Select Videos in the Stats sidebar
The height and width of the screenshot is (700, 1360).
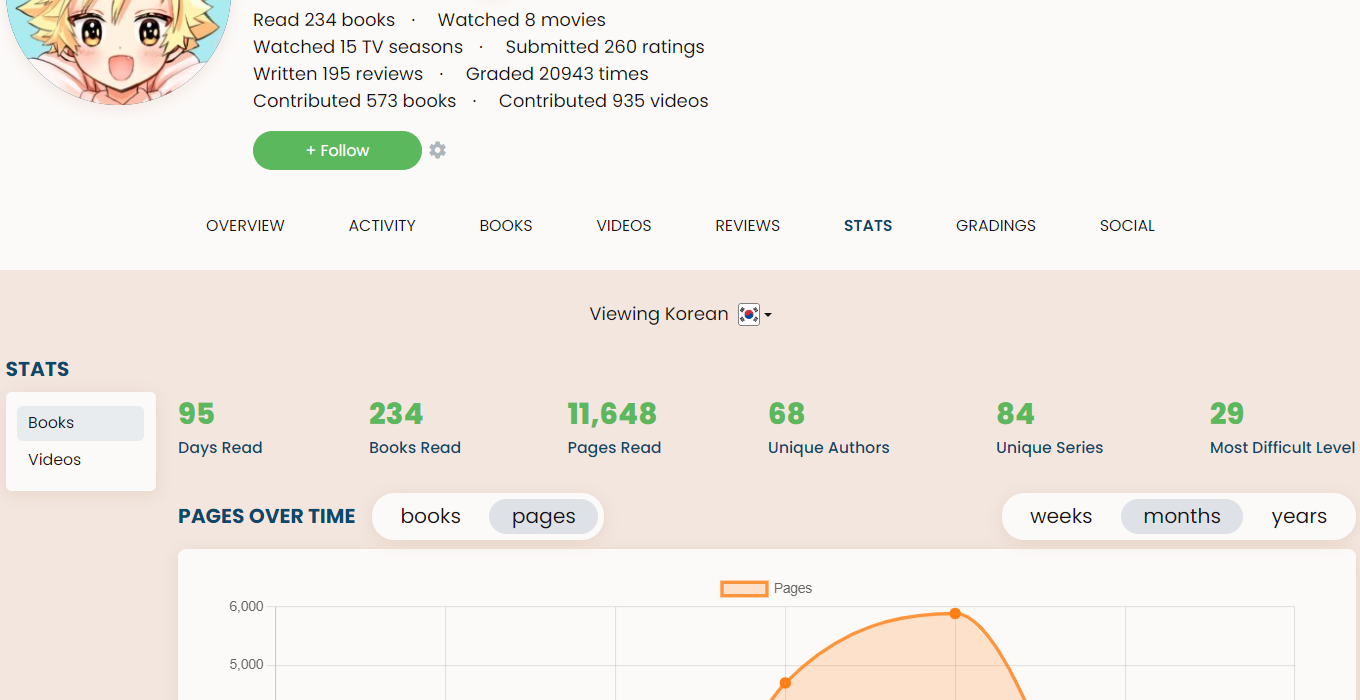point(80,460)
